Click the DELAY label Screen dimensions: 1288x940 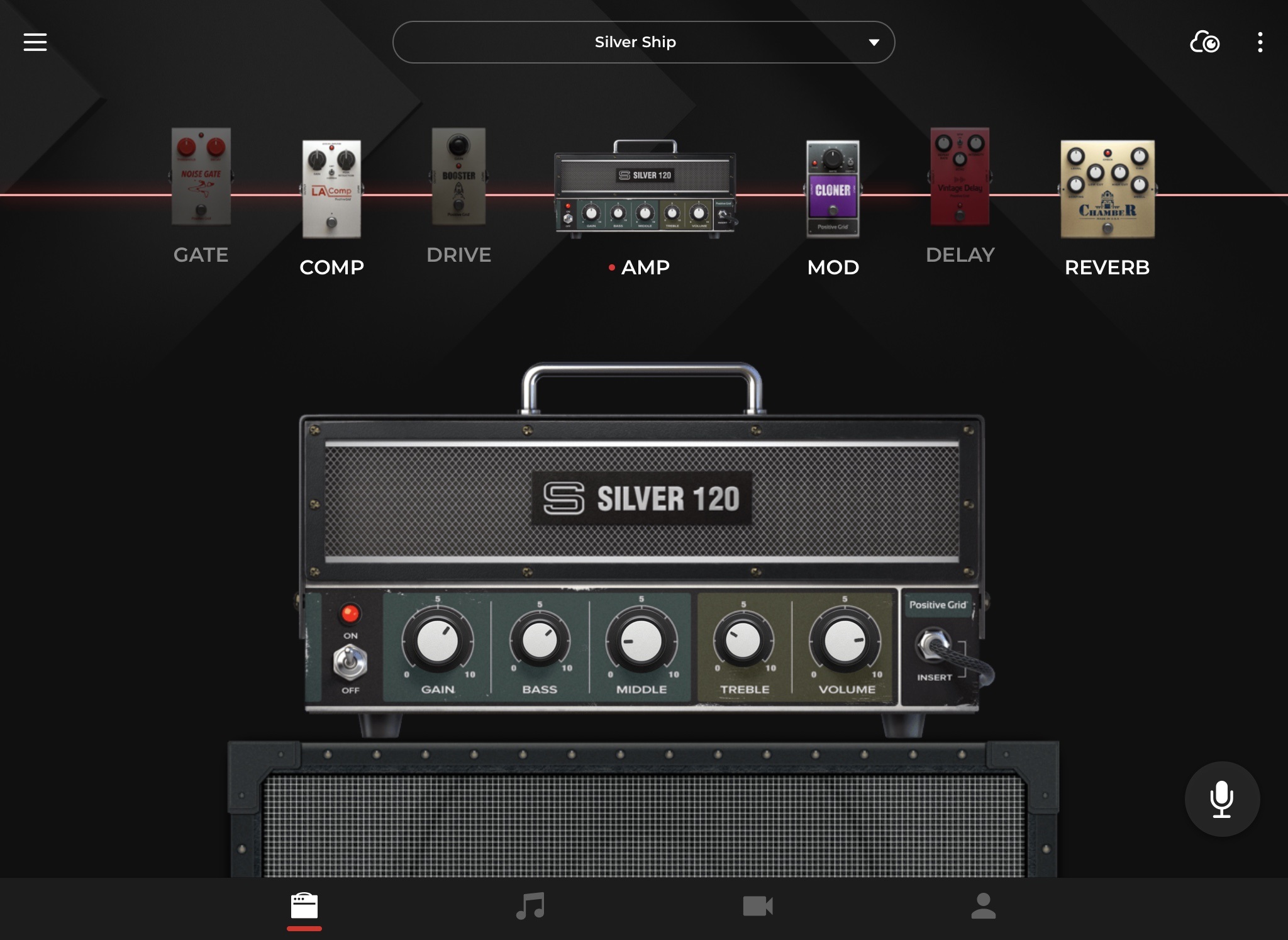[960, 255]
